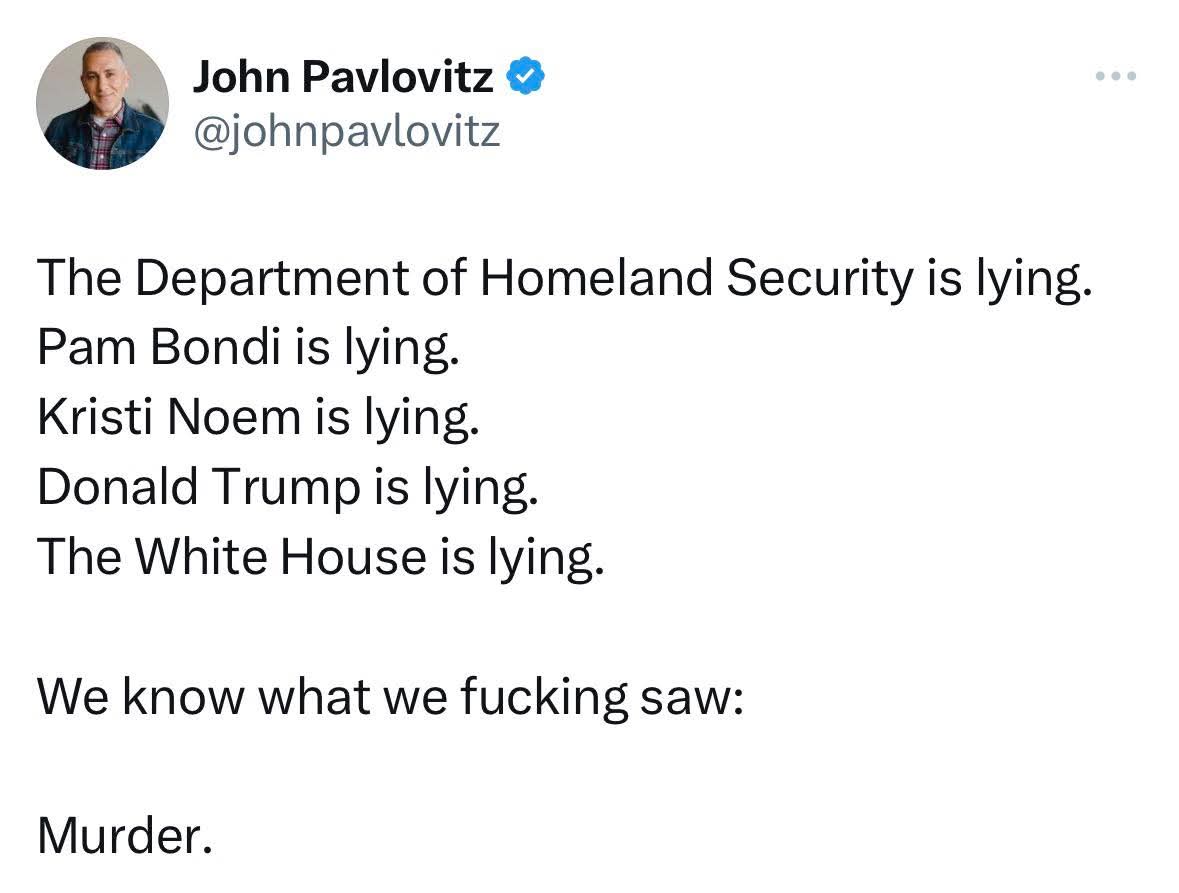Click the blue verified checkmark badge
1179x893 pixels.
[526, 76]
